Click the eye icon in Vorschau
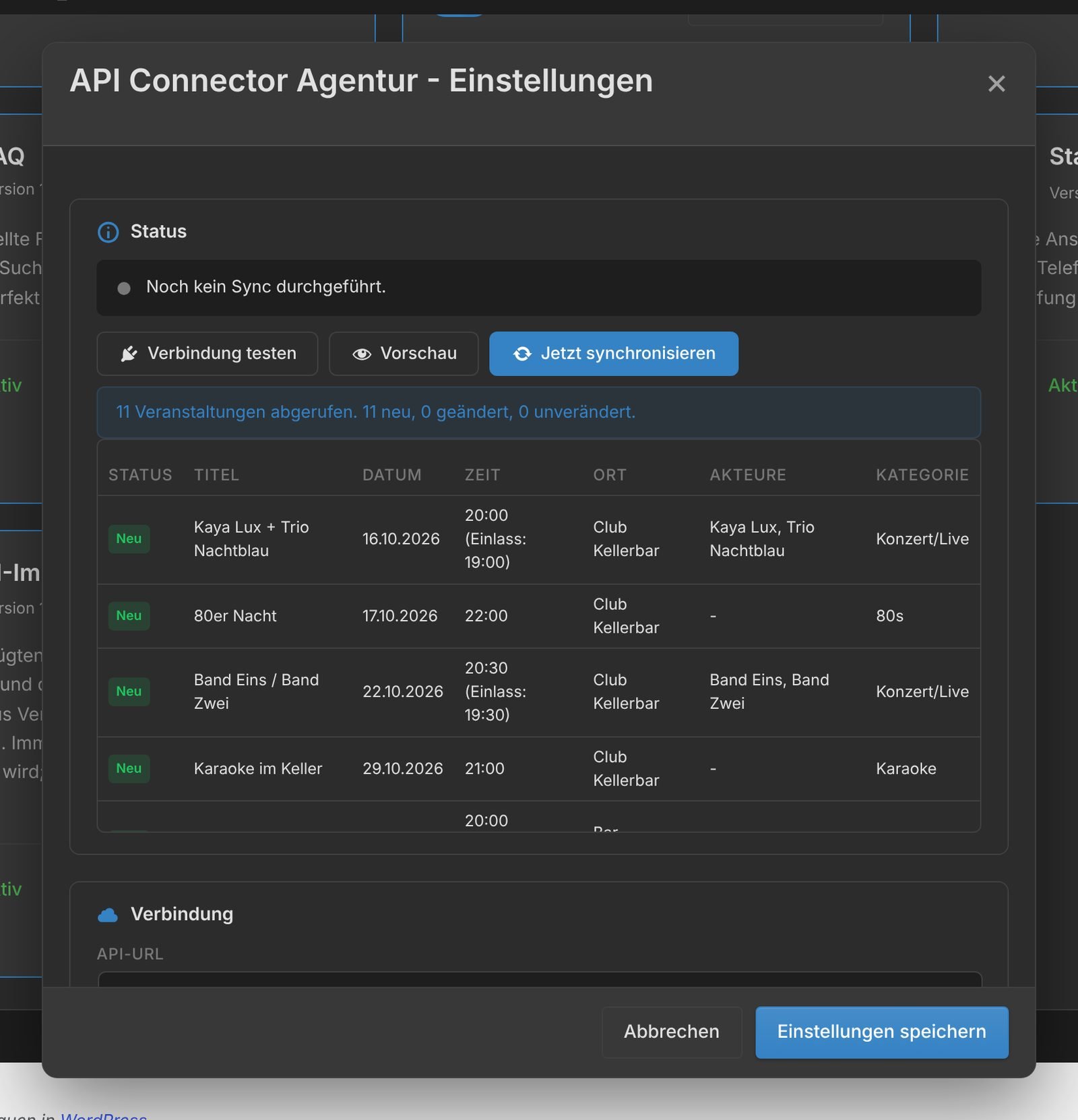Screen dimensions: 1078x1120 362,354
